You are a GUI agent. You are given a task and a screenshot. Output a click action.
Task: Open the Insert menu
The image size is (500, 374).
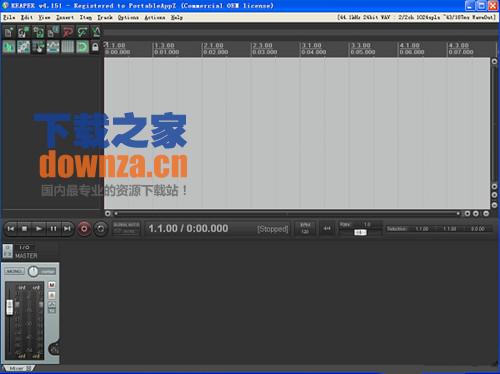[x=65, y=17]
